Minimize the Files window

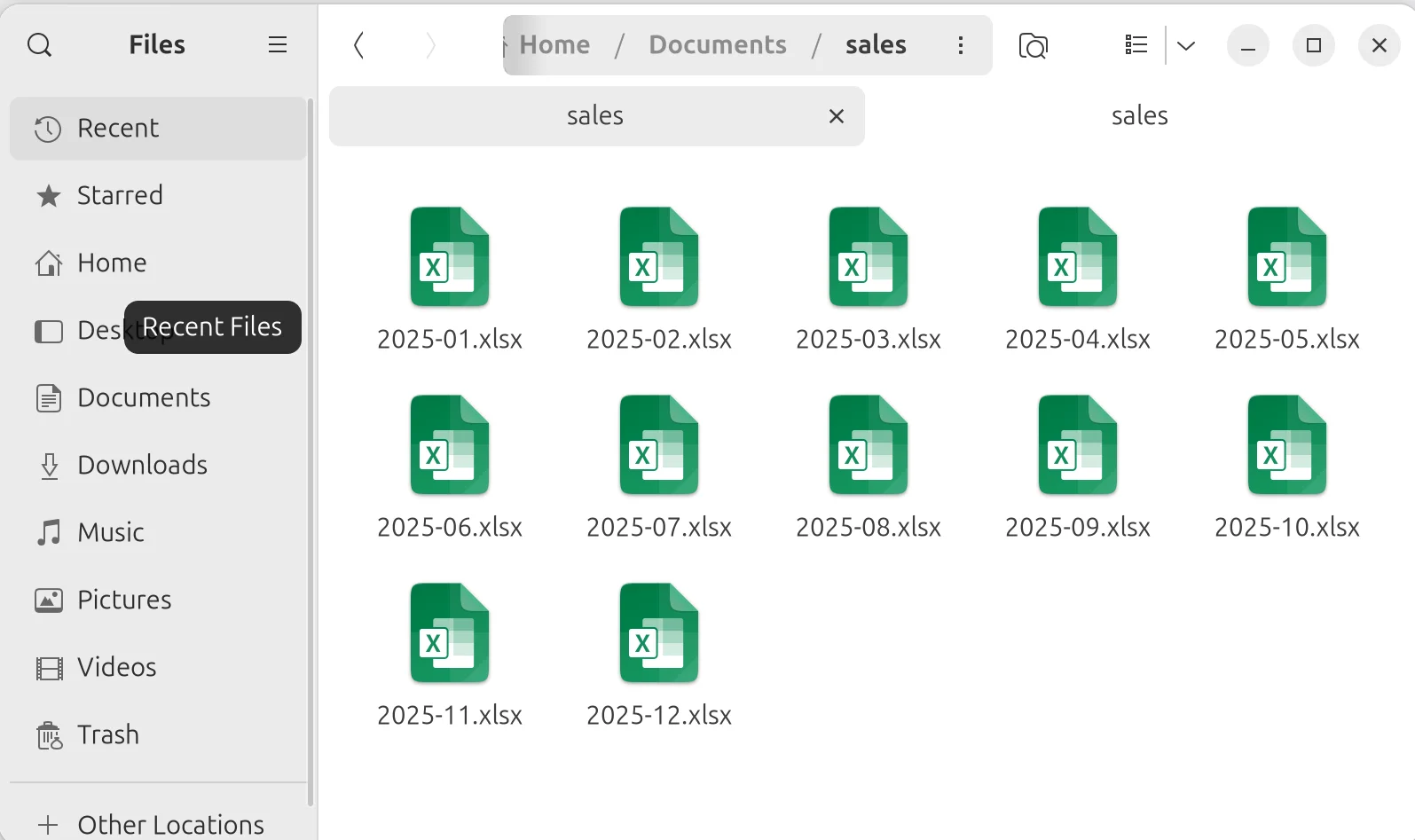coord(1248,45)
